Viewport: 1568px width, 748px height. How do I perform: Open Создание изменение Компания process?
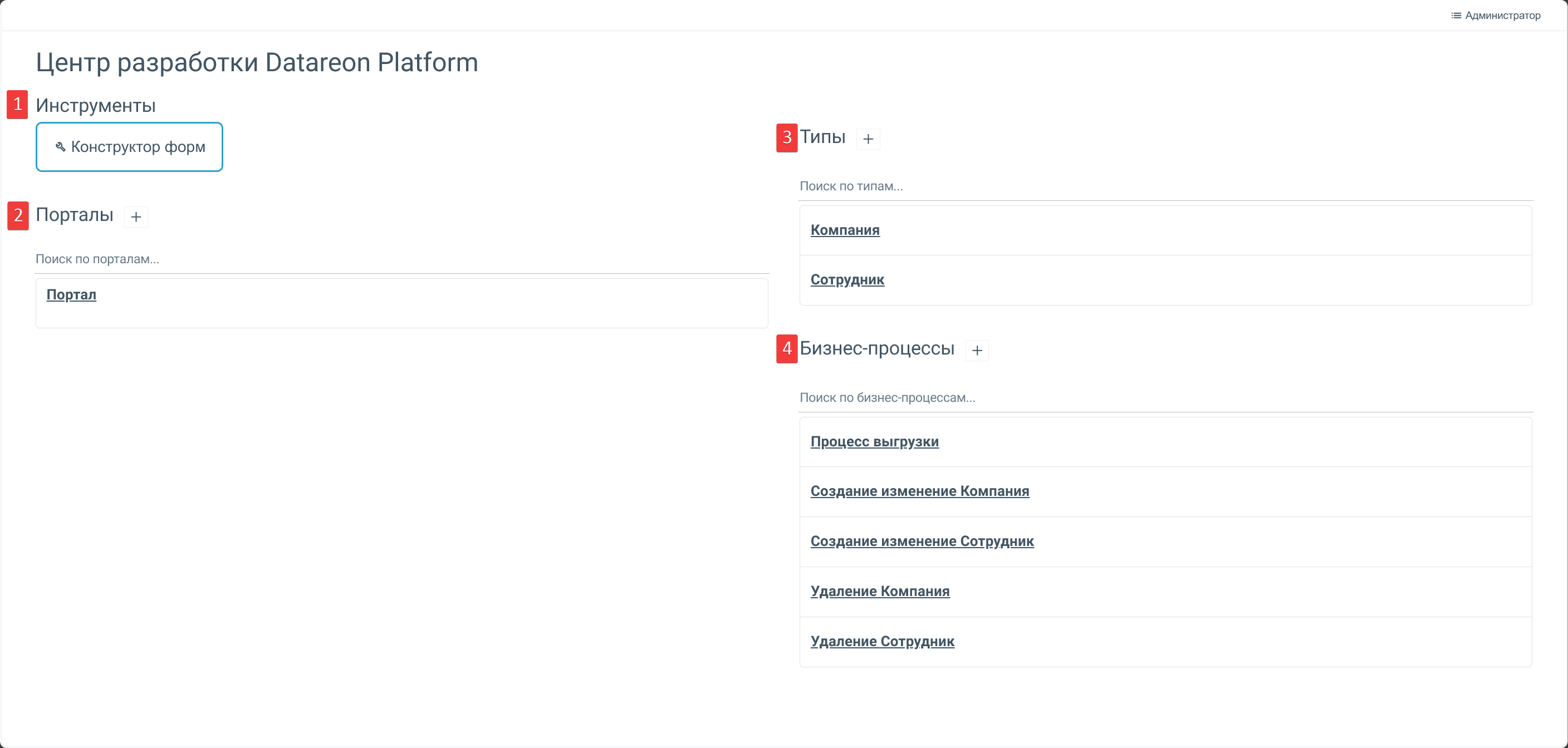click(x=919, y=491)
